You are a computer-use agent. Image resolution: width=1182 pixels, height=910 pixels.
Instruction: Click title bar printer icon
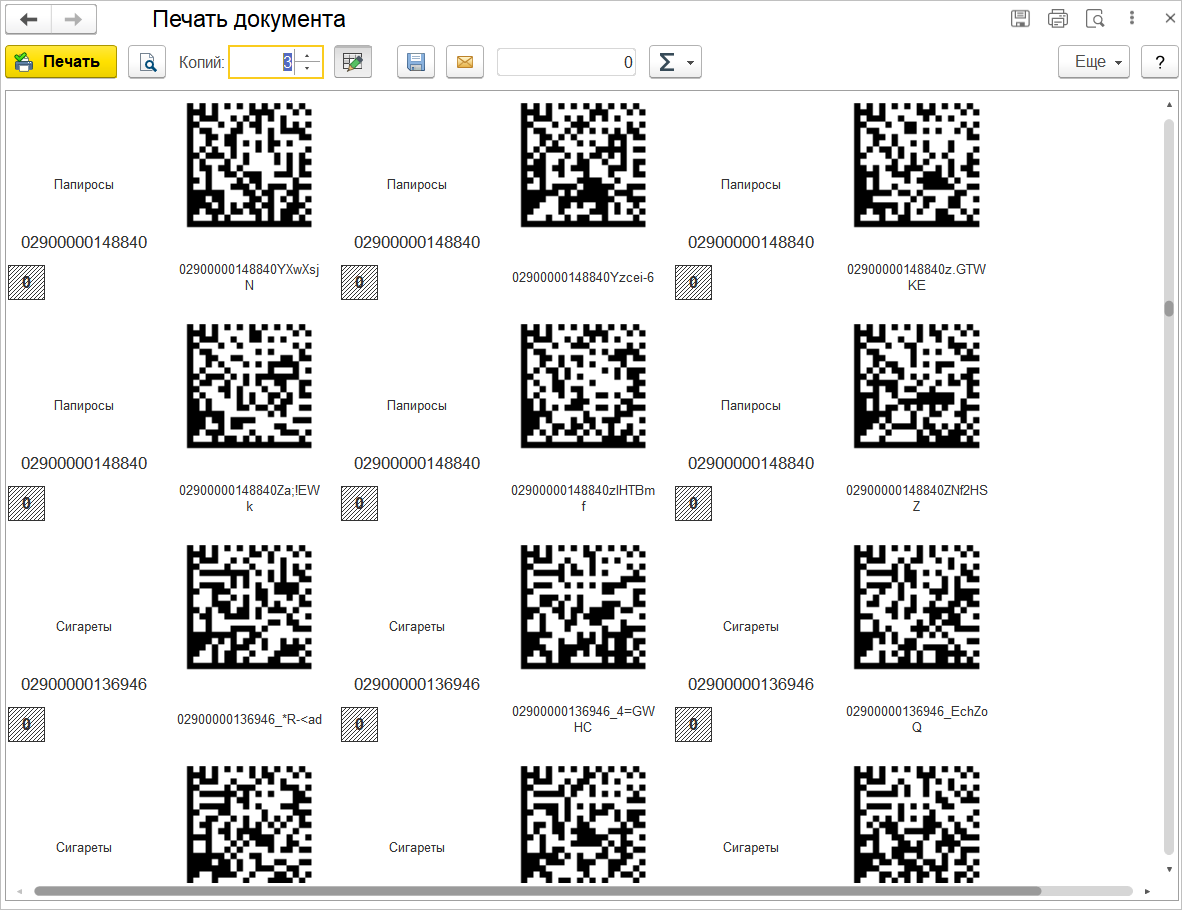[1058, 19]
